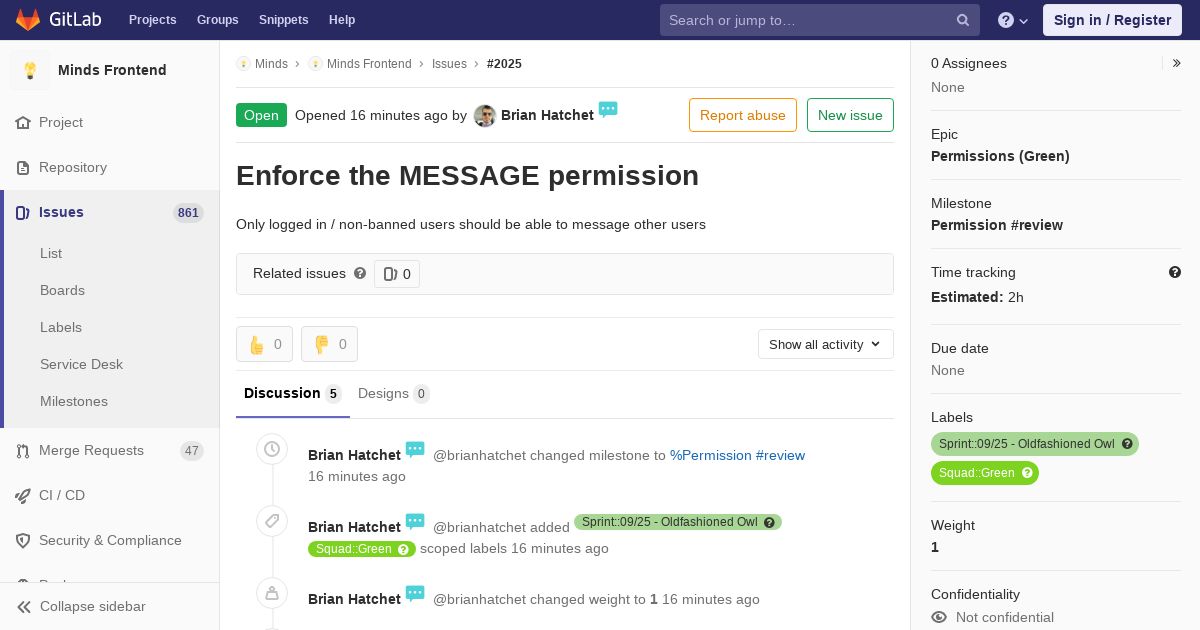Click the Sign in / Register button

[1112, 20]
